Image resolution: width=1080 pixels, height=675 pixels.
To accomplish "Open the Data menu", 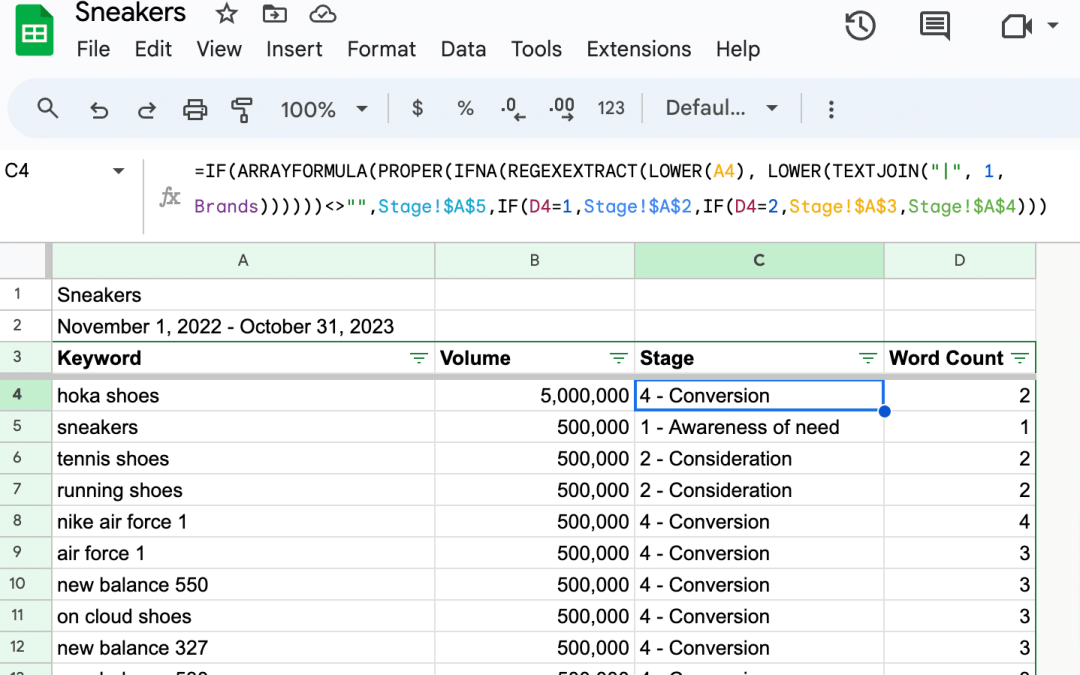I will coord(463,49).
